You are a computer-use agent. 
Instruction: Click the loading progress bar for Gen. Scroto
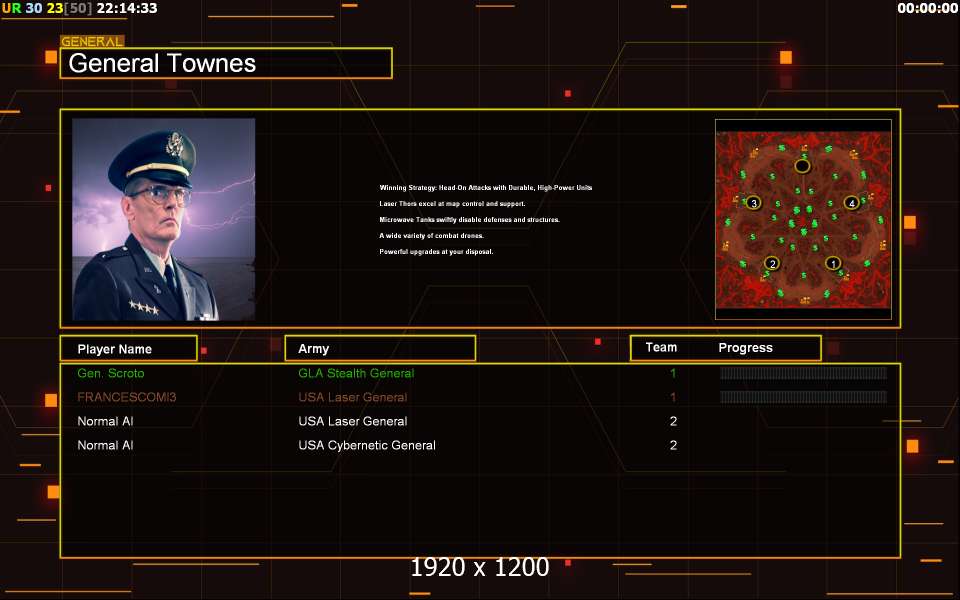[803, 373]
